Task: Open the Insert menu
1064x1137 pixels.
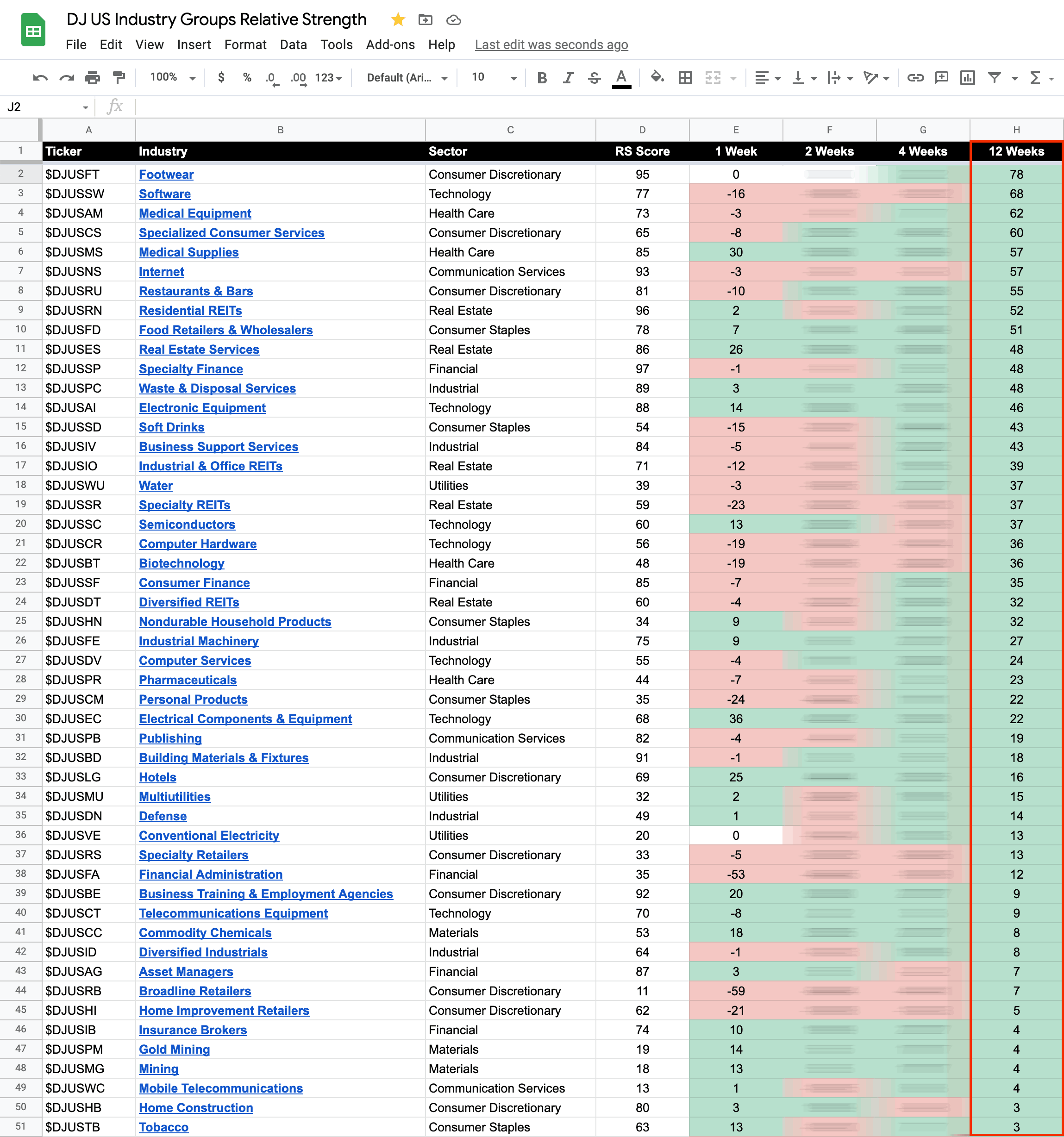Action: click(194, 44)
